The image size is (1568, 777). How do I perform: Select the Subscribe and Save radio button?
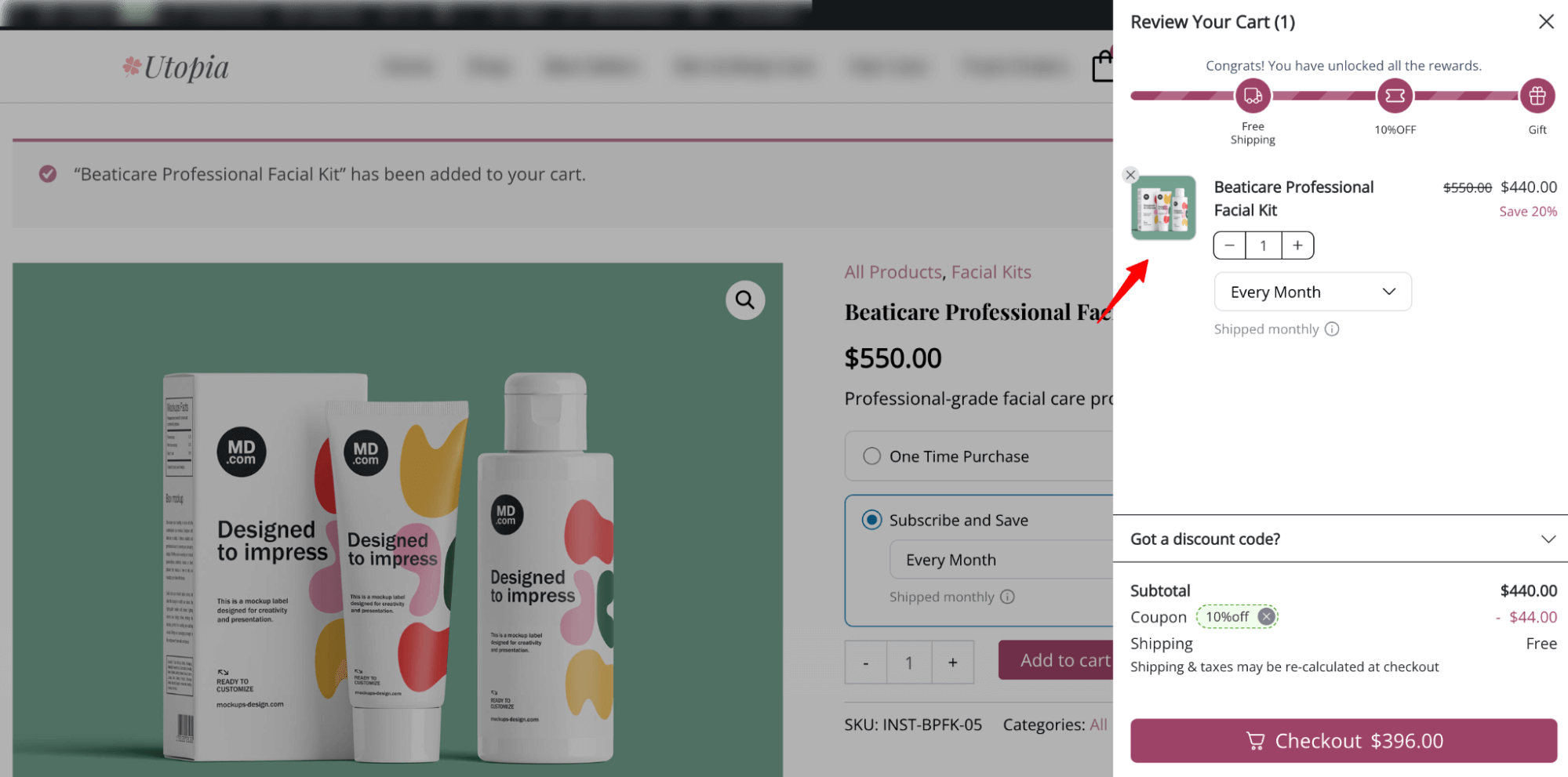pos(871,519)
